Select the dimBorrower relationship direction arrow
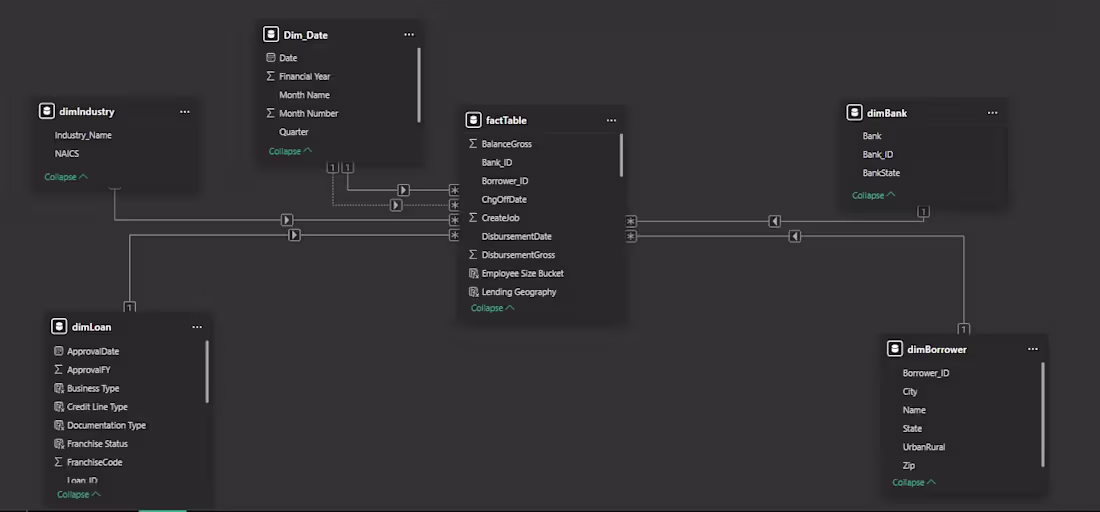The width and height of the screenshot is (1100, 512). coord(794,236)
